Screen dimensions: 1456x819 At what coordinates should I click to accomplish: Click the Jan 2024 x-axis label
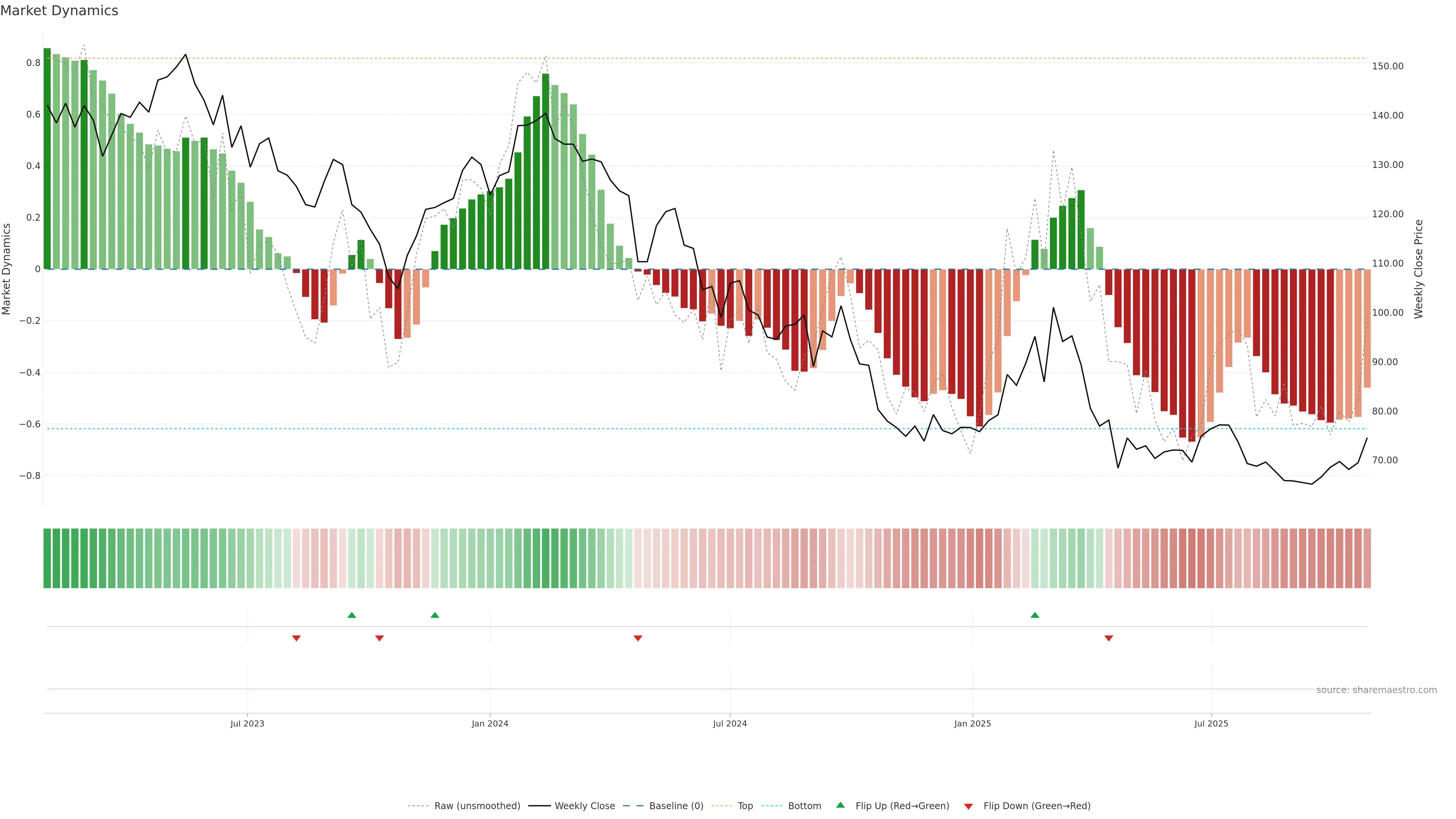pos(490,723)
